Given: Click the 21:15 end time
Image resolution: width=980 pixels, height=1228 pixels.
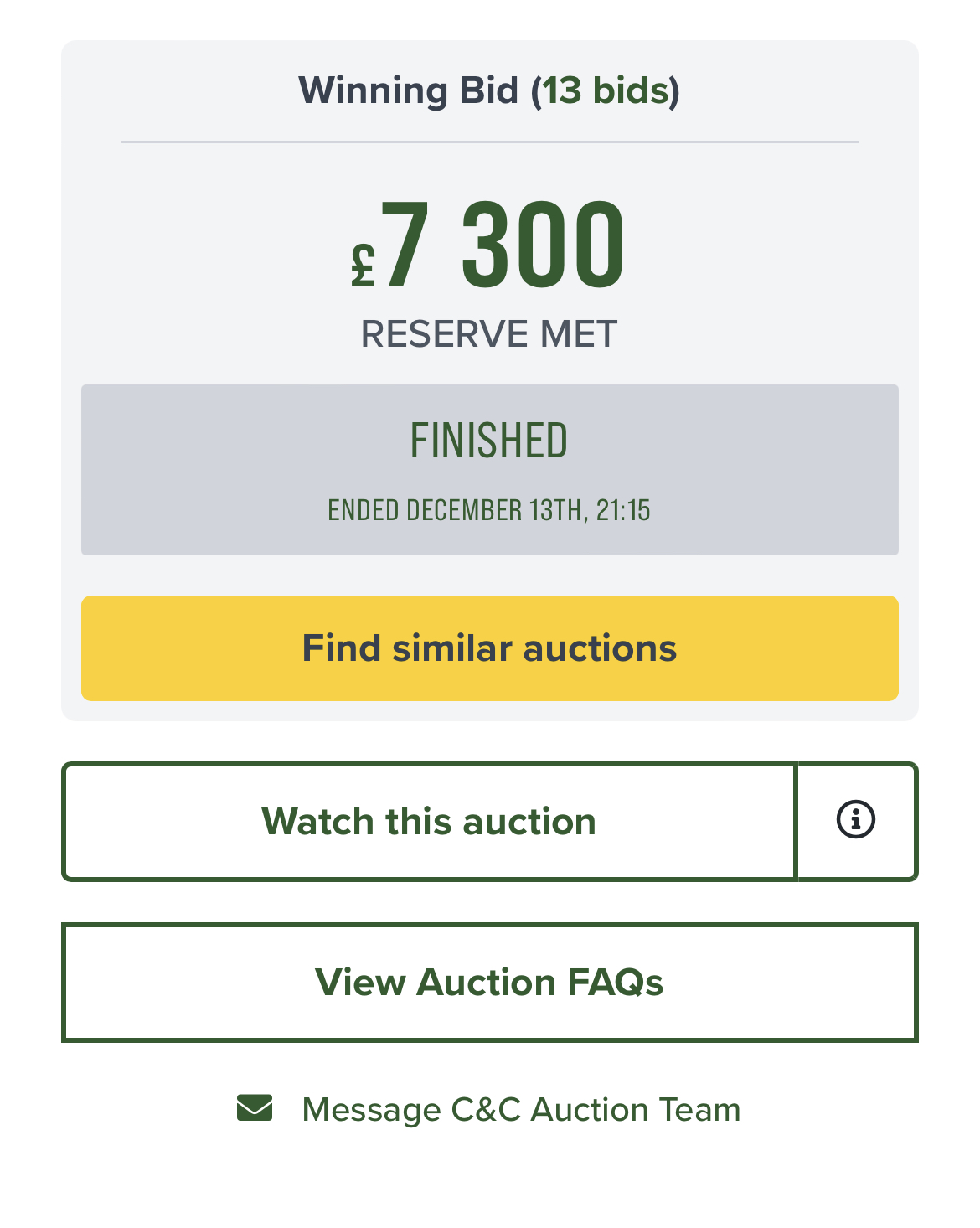Looking at the screenshot, I should point(623,510).
